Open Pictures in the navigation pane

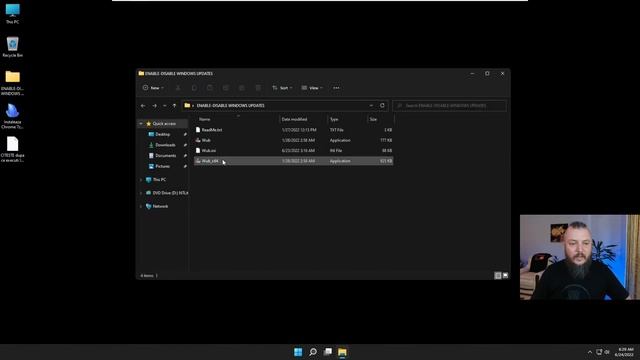pyautogui.click(x=162, y=166)
